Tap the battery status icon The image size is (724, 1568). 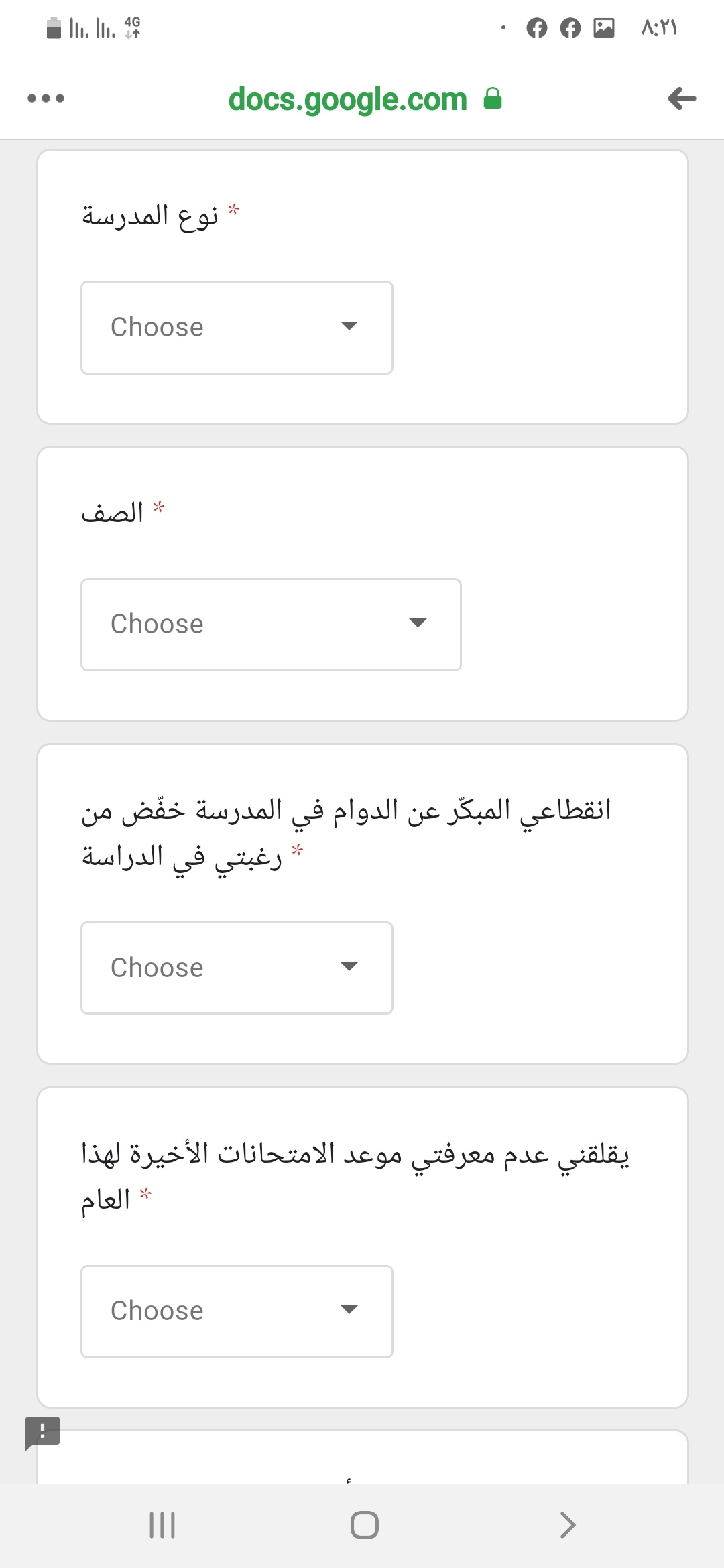tap(54, 27)
